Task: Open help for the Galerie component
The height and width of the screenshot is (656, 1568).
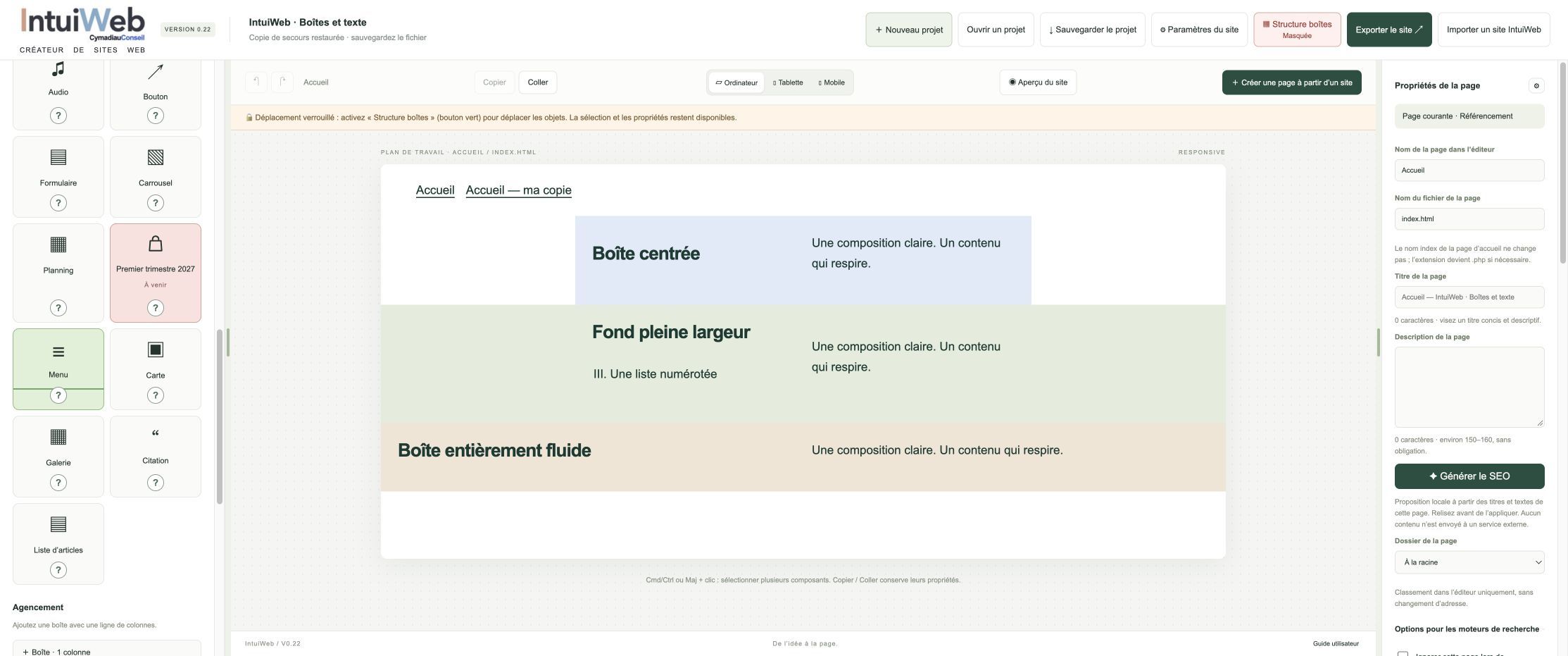Action: [x=58, y=483]
